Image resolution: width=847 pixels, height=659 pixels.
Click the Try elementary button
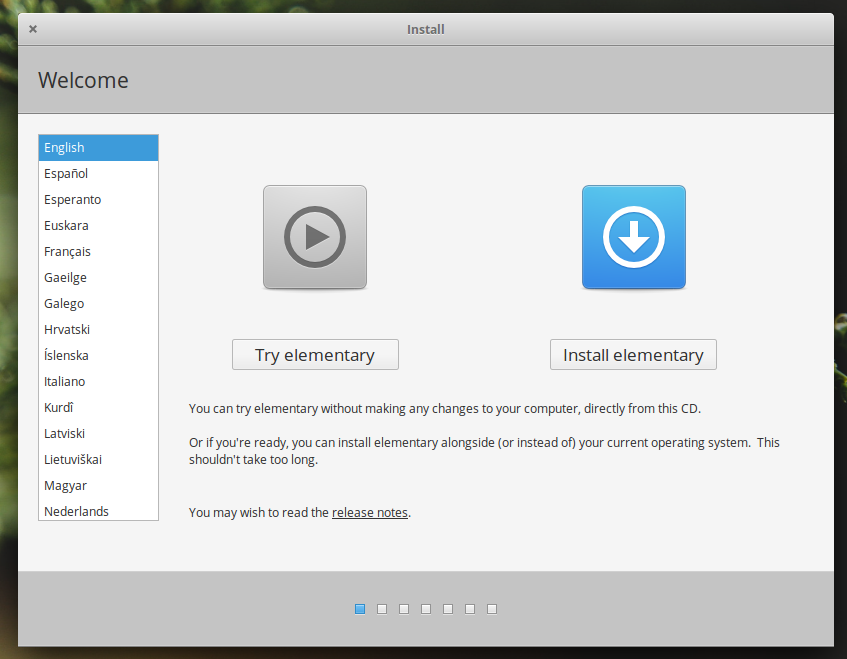[x=315, y=355]
